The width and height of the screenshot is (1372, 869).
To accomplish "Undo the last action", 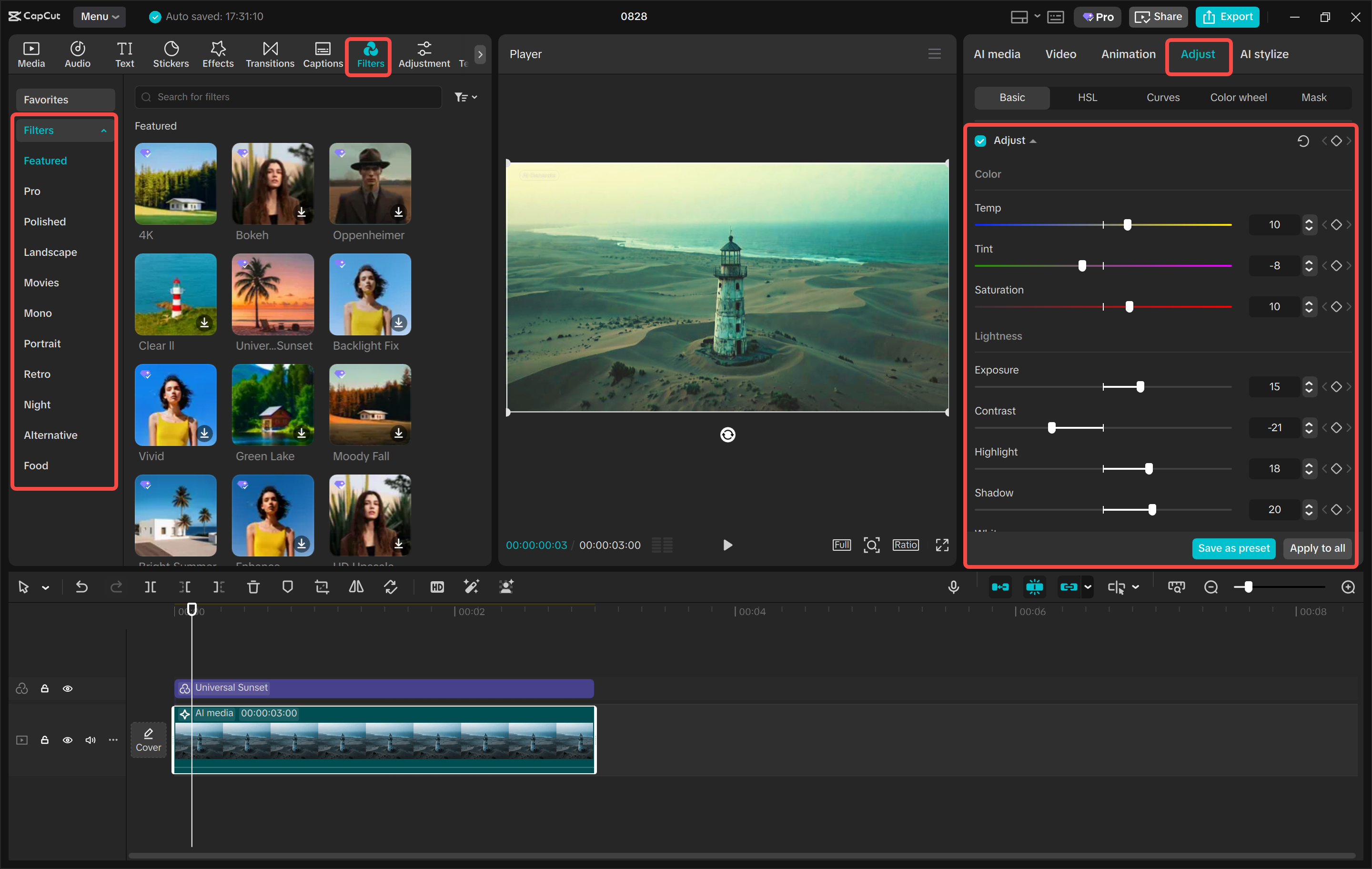I will tap(81, 586).
